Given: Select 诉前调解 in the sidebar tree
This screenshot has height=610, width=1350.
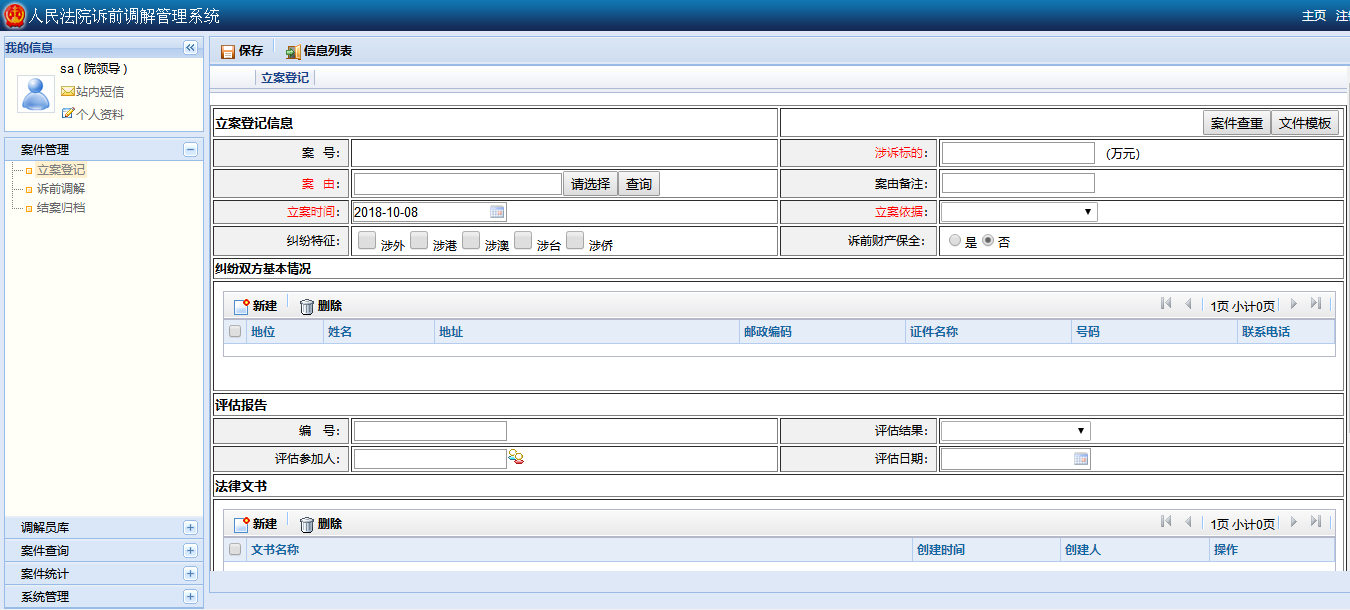Looking at the screenshot, I should (61, 189).
